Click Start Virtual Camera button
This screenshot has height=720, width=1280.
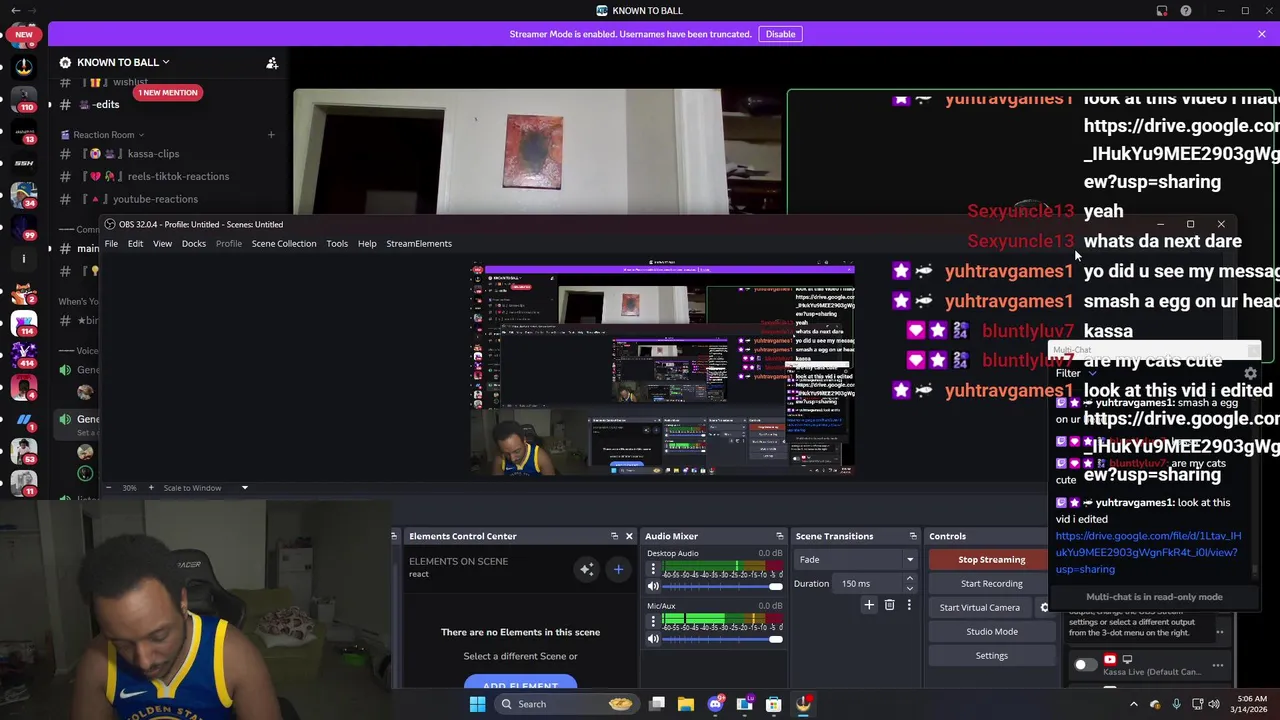[x=980, y=607]
